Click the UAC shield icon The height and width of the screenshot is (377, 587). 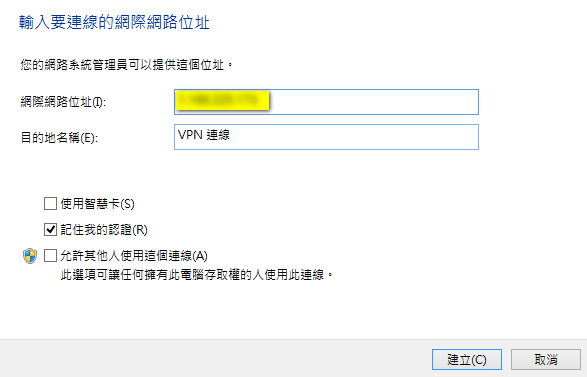pos(30,256)
